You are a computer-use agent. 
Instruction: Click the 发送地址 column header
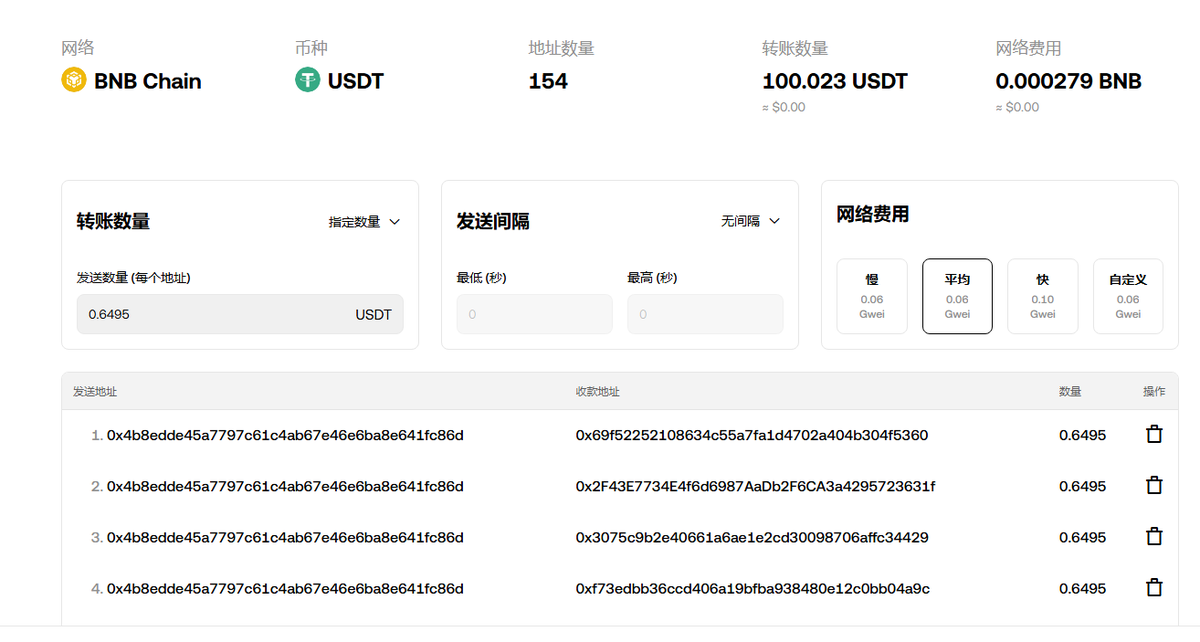click(95, 392)
